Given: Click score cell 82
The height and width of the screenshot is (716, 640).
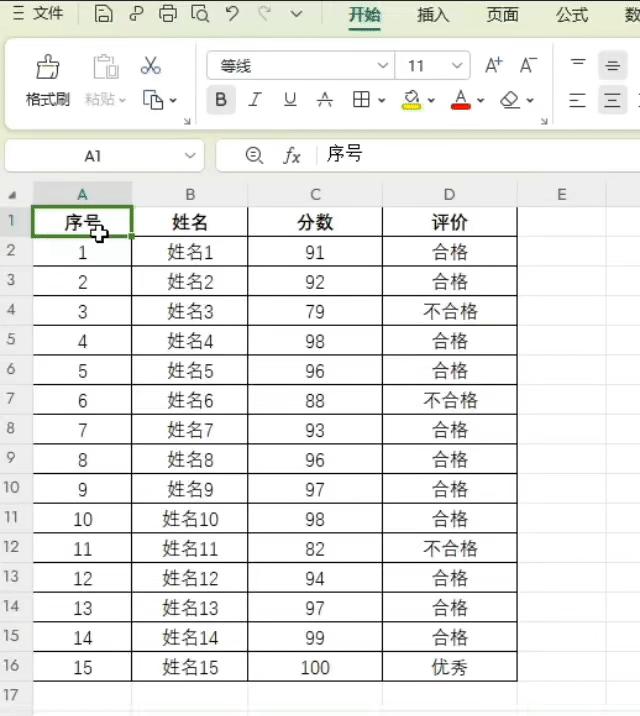Looking at the screenshot, I should tap(315, 549).
